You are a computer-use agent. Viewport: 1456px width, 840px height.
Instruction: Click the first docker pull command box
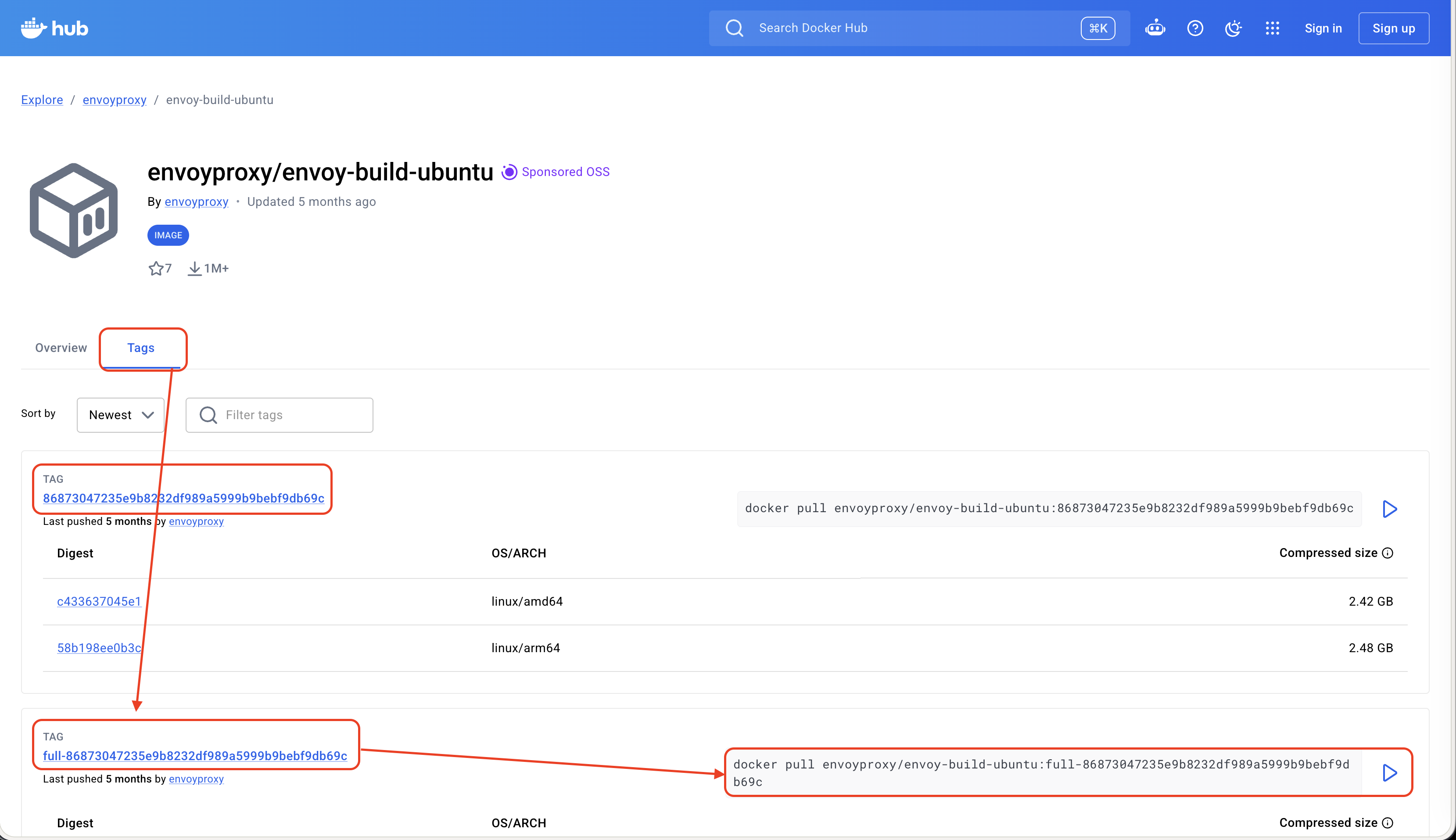(1049, 508)
